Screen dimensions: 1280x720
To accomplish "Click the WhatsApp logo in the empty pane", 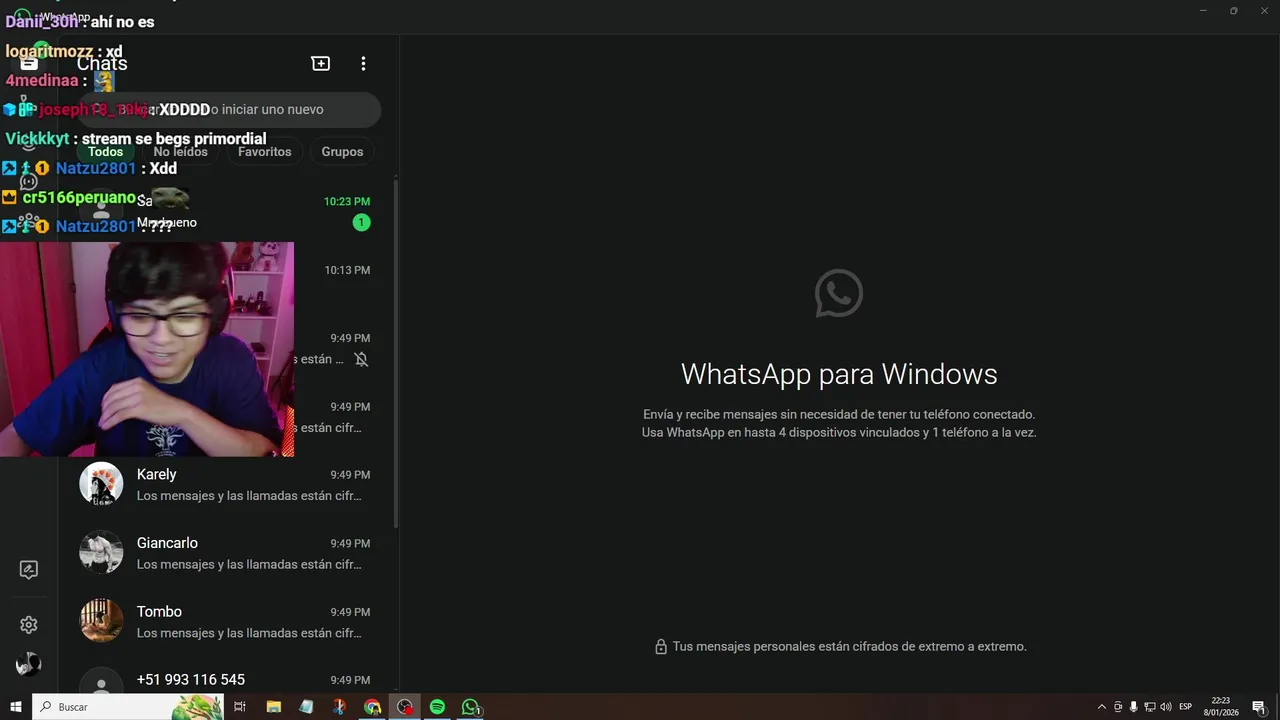I will point(839,293).
